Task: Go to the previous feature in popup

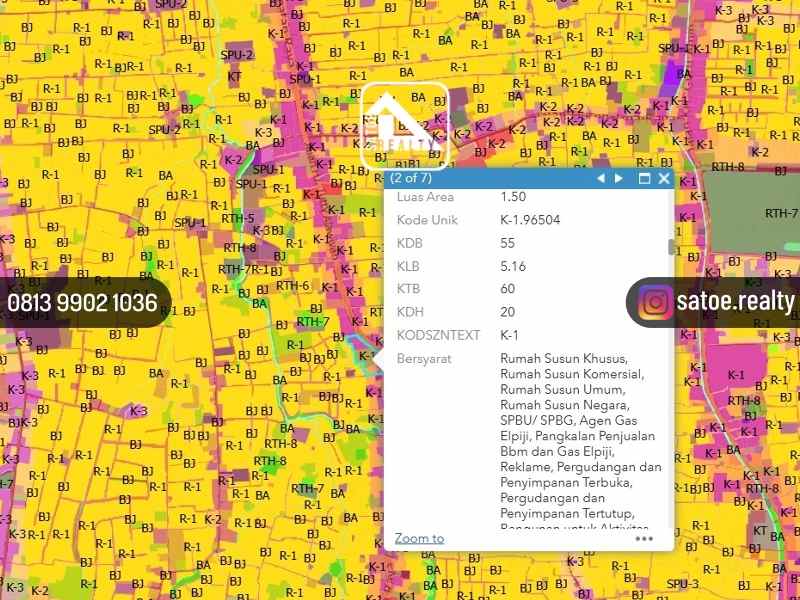Action: (x=601, y=179)
